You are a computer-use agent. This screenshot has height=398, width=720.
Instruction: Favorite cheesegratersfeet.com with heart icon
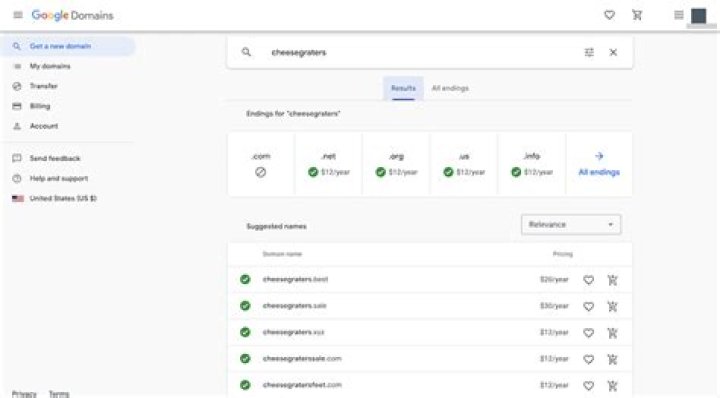(589, 386)
